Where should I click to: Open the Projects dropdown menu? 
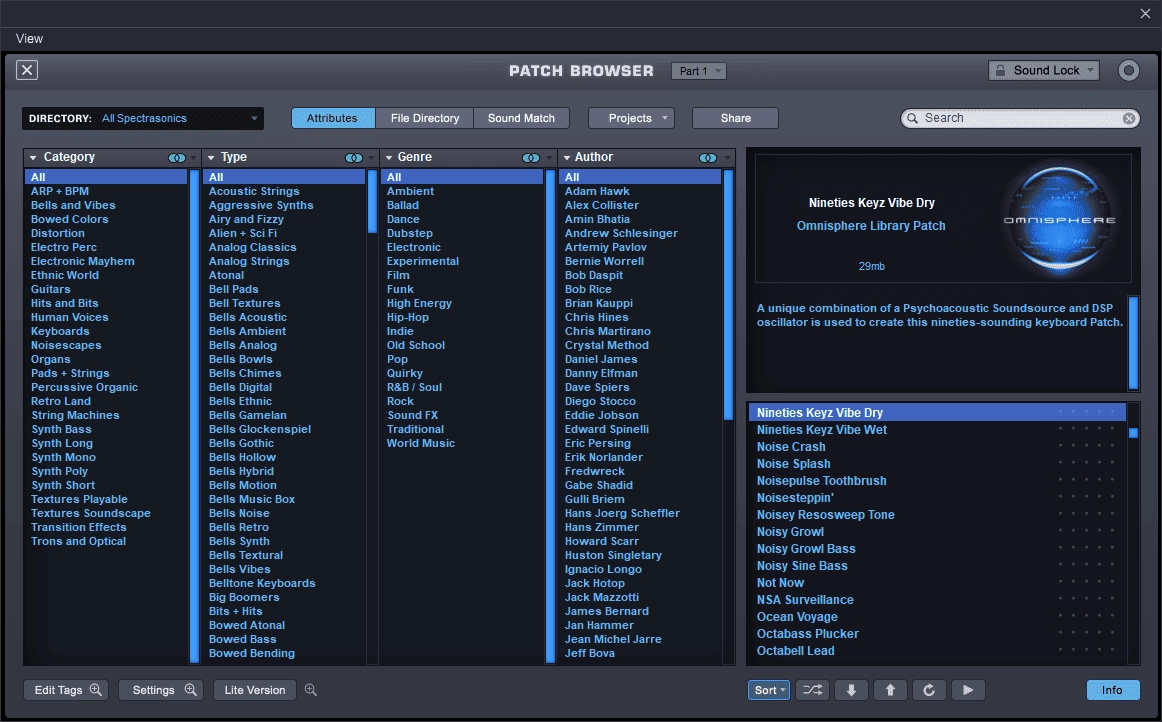click(x=631, y=119)
